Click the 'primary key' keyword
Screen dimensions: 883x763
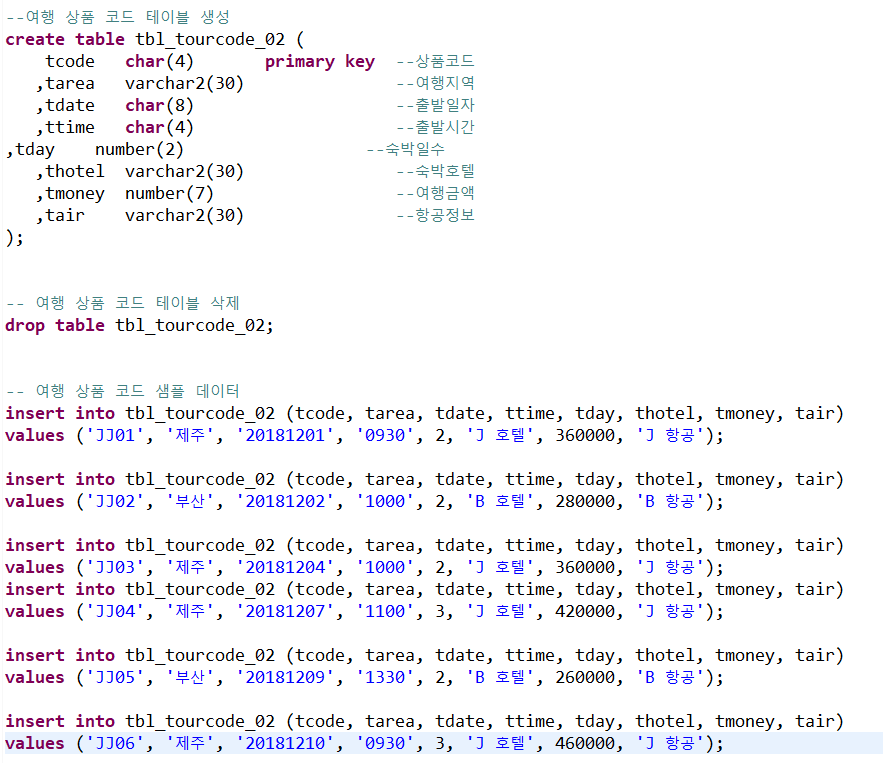coord(320,61)
